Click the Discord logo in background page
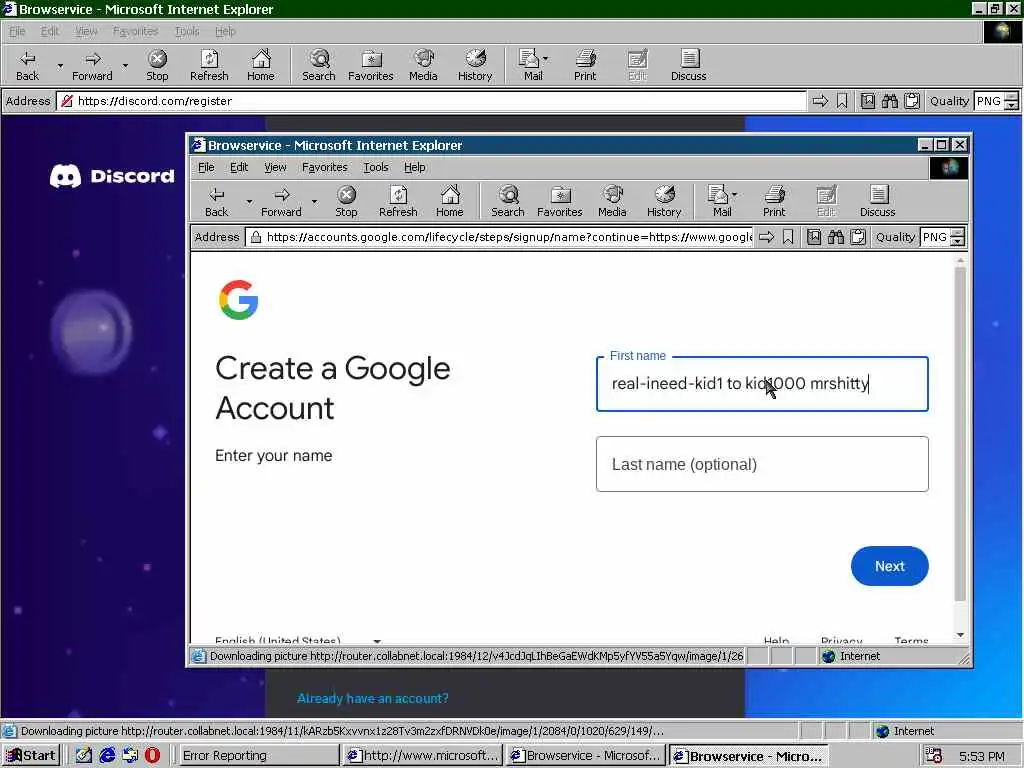Image resolution: width=1024 pixels, height=768 pixels. [112, 176]
